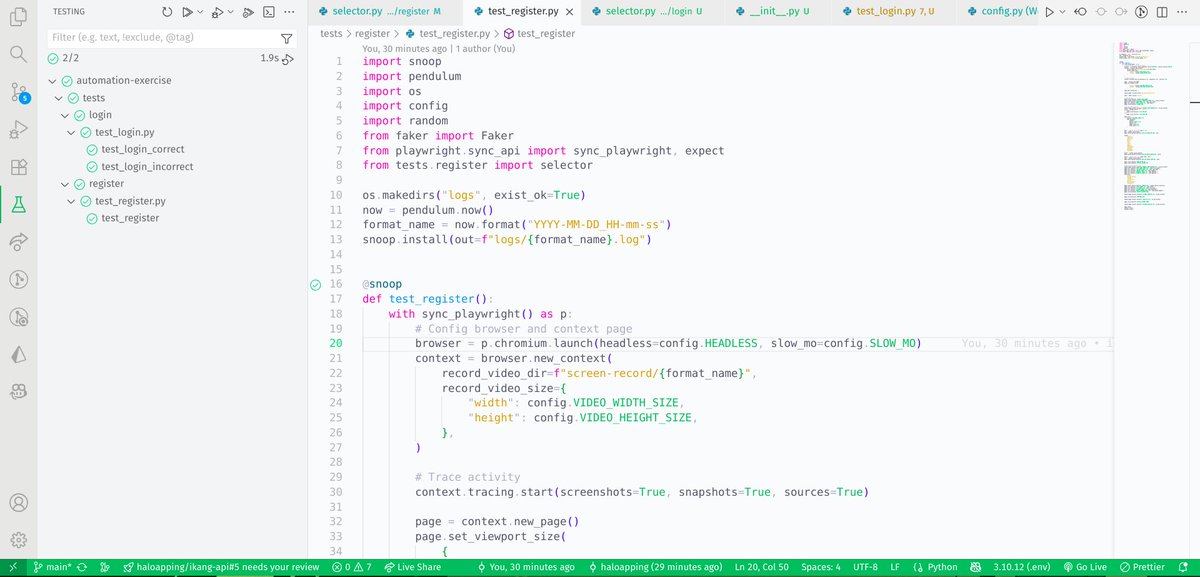Select test_register test item in tree

tap(130, 218)
